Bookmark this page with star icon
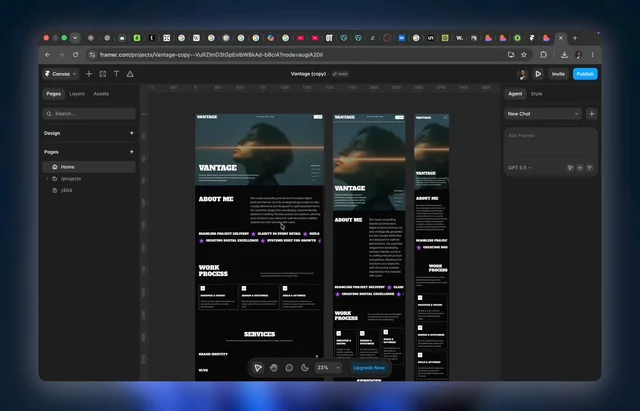 pyautogui.click(x=524, y=55)
